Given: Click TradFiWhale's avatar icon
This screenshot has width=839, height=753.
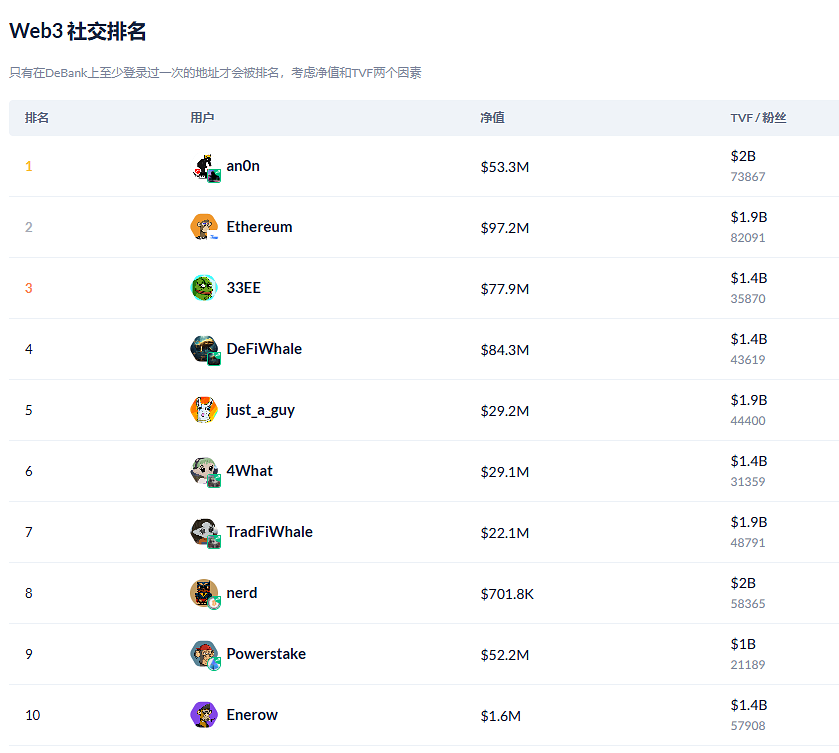Looking at the screenshot, I should pyautogui.click(x=204, y=532).
